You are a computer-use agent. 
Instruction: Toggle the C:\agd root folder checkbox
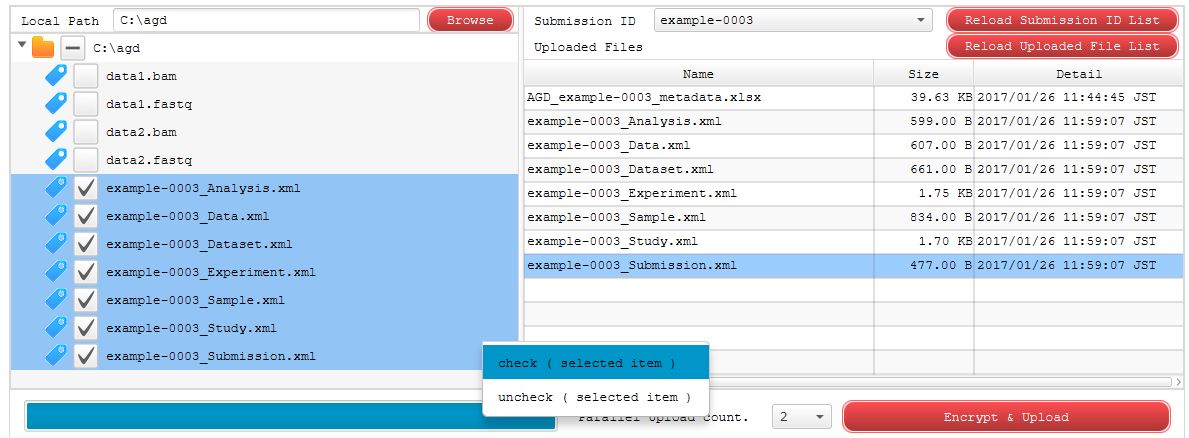click(x=72, y=47)
